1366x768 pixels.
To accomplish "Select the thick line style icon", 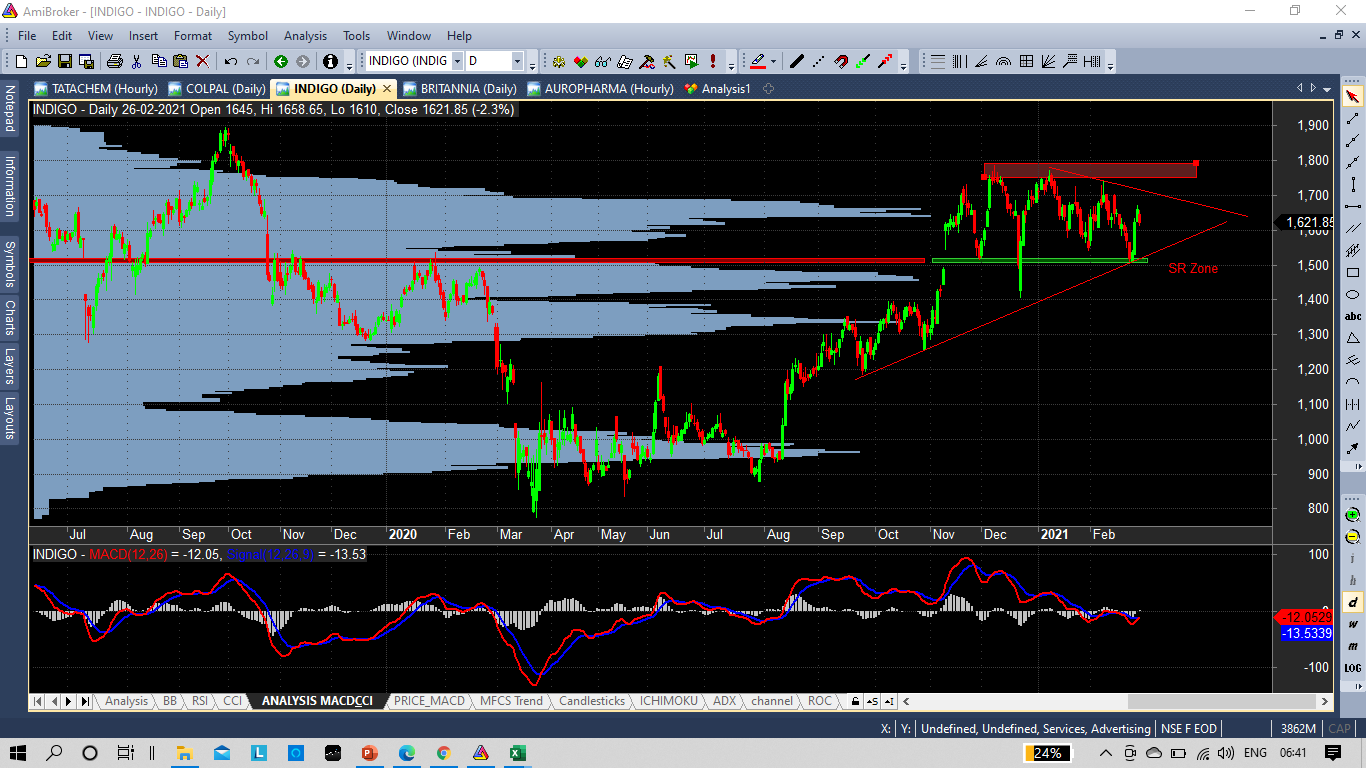I will tap(797, 61).
